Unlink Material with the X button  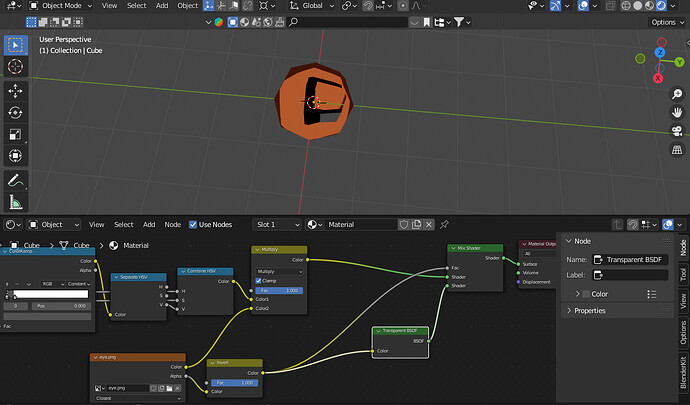pos(429,225)
